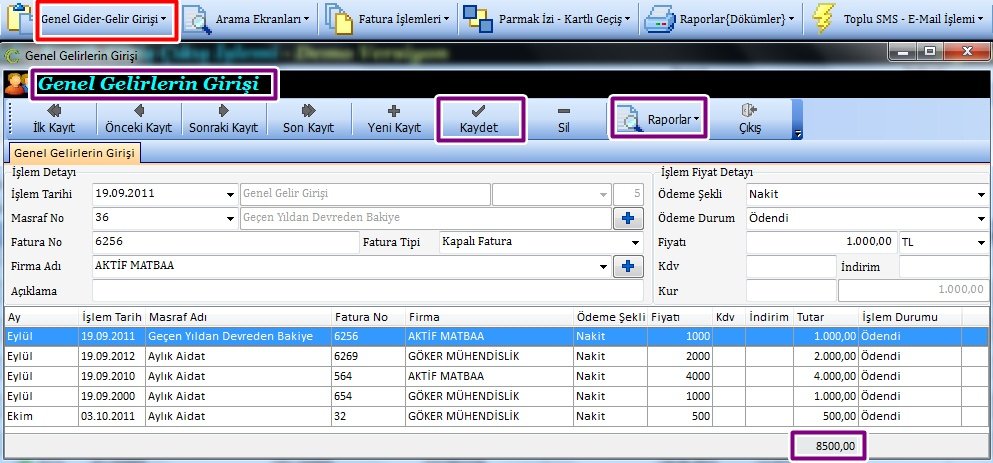
Task: Exit the form using Çıkış
Action: click(x=749, y=119)
